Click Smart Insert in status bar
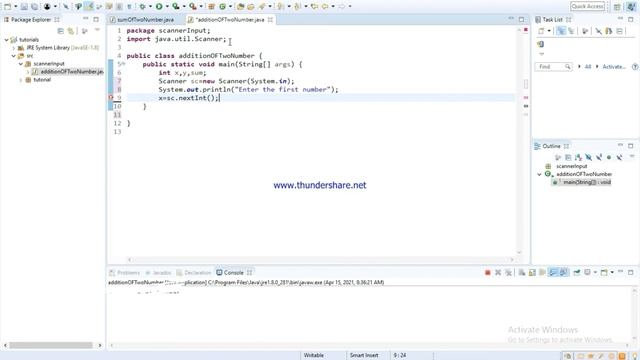 [x=364, y=356]
